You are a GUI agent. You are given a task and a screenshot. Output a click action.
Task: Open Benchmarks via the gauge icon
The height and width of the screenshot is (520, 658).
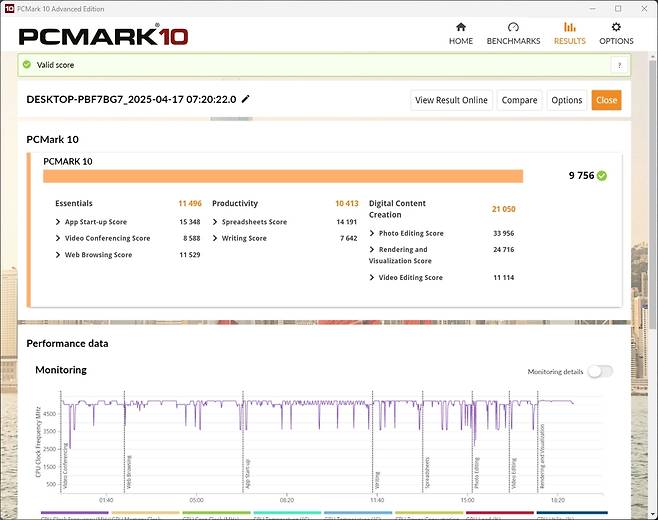[513, 28]
